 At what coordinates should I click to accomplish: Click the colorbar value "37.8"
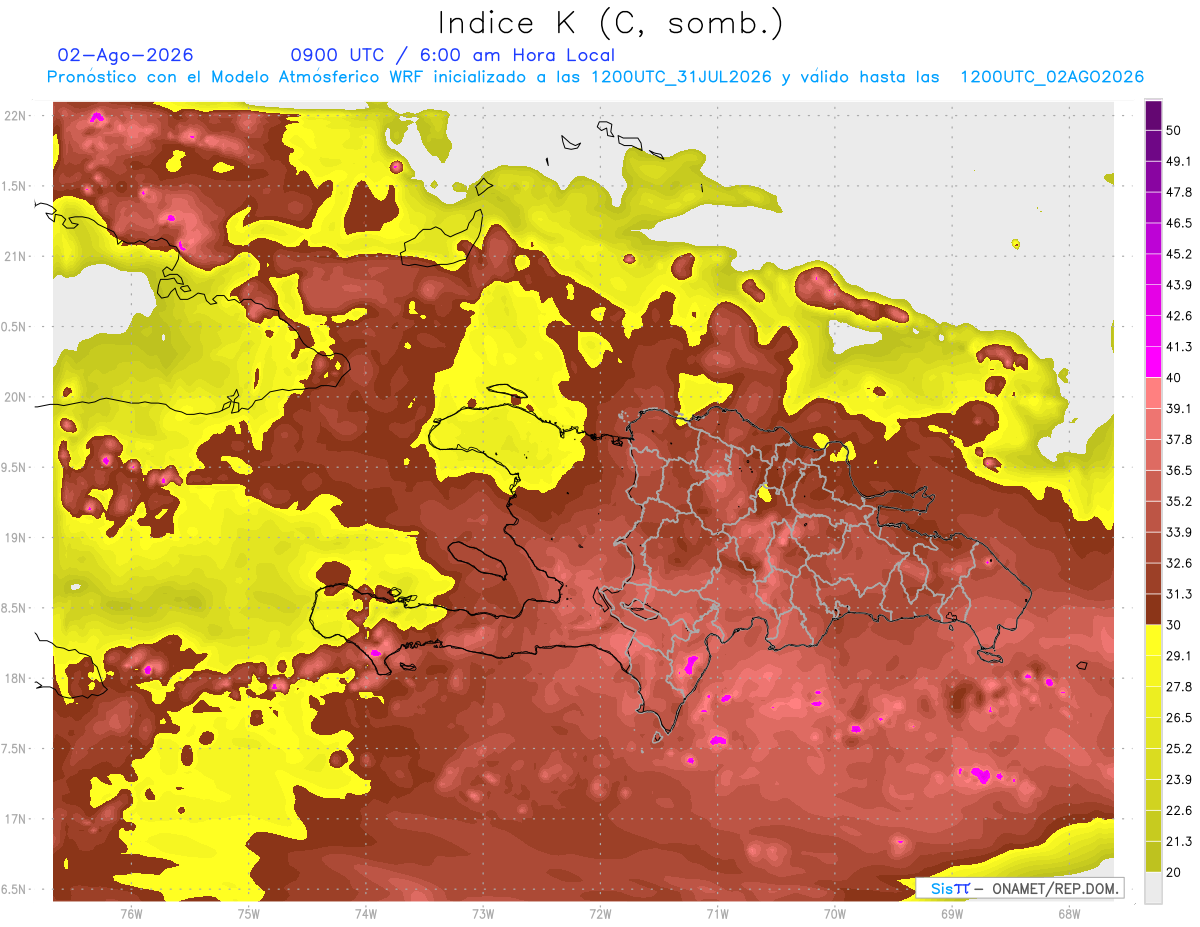[1178, 439]
